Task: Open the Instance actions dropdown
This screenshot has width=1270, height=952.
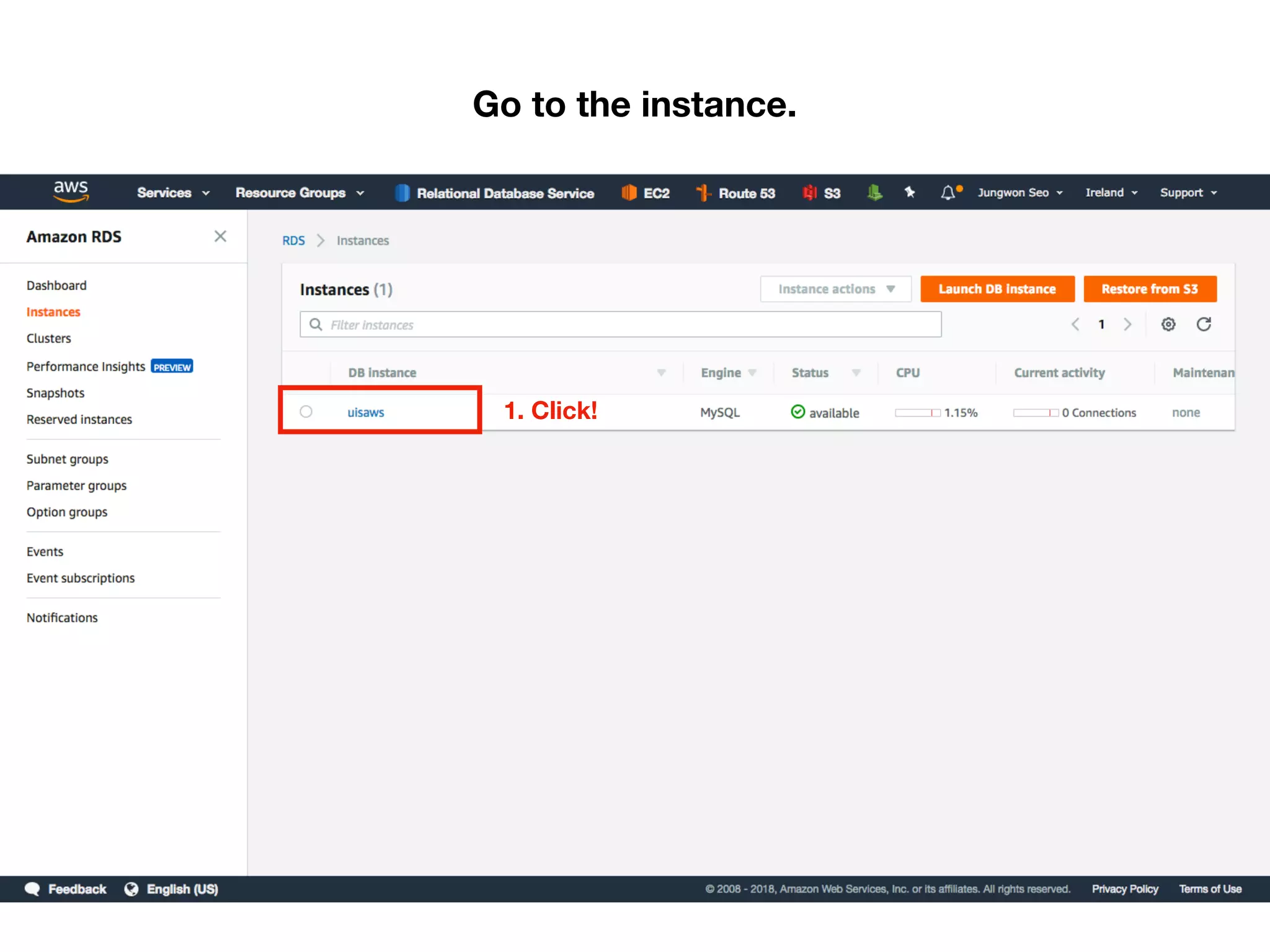Action: point(836,289)
